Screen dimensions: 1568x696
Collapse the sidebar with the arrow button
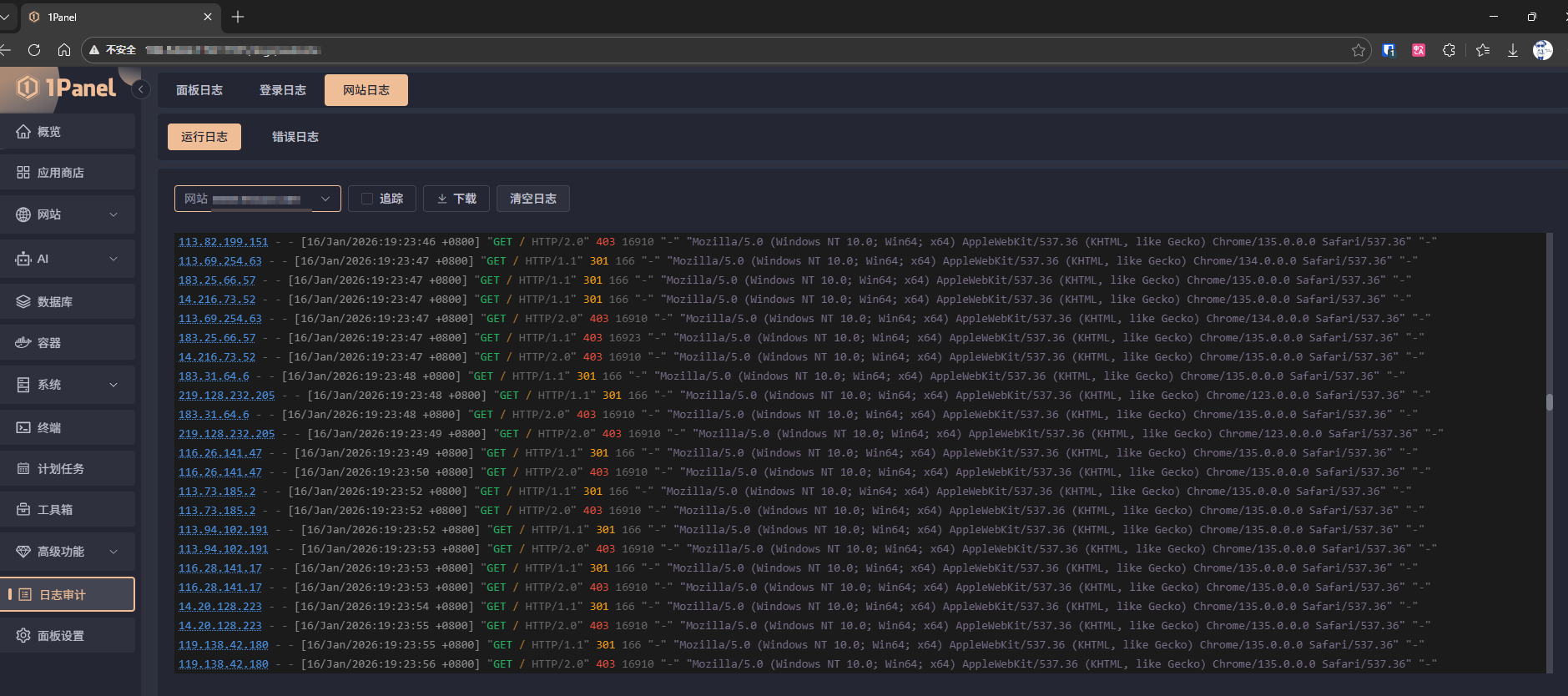pyautogui.click(x=141, y=89)
